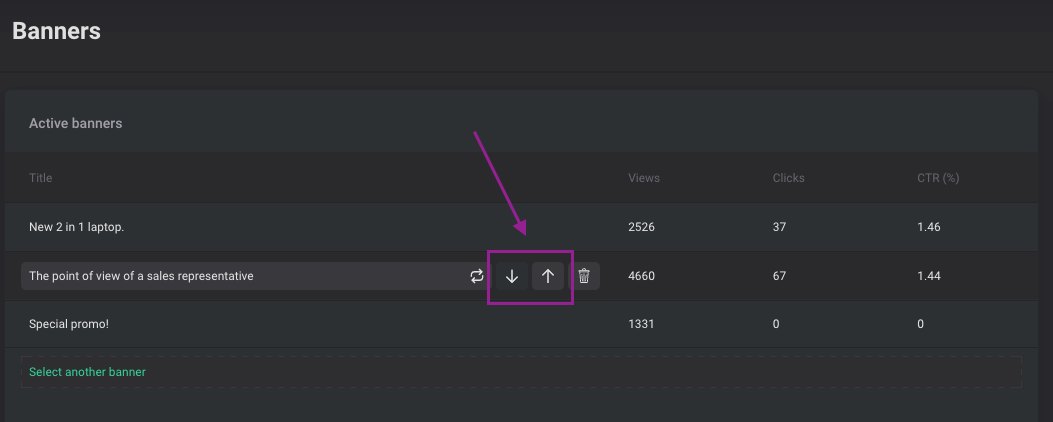Select The point of view of a sales representative title
The image size is (1053, 422).
(x=141, y=276)
